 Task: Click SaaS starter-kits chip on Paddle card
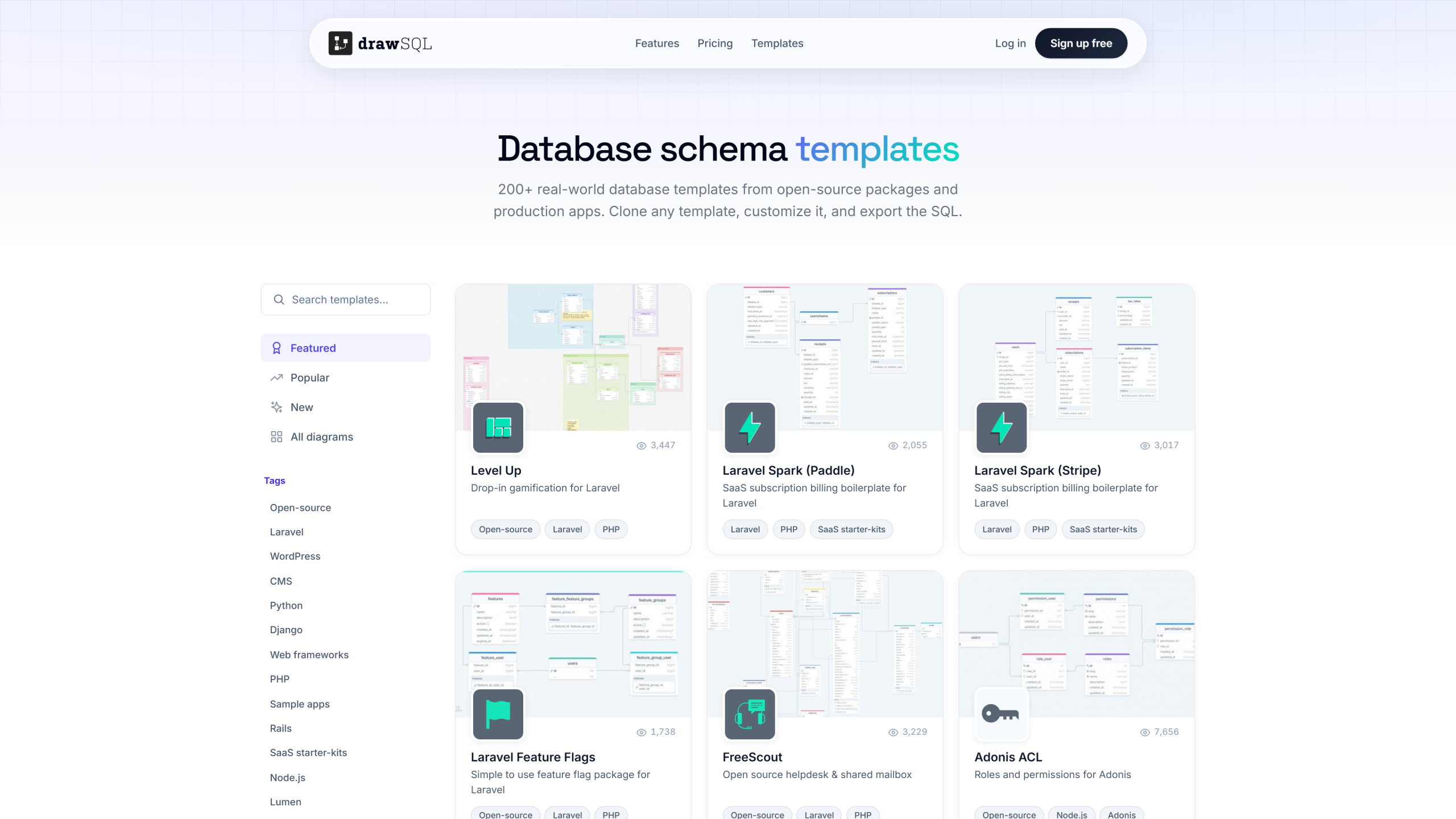point(851,530)
